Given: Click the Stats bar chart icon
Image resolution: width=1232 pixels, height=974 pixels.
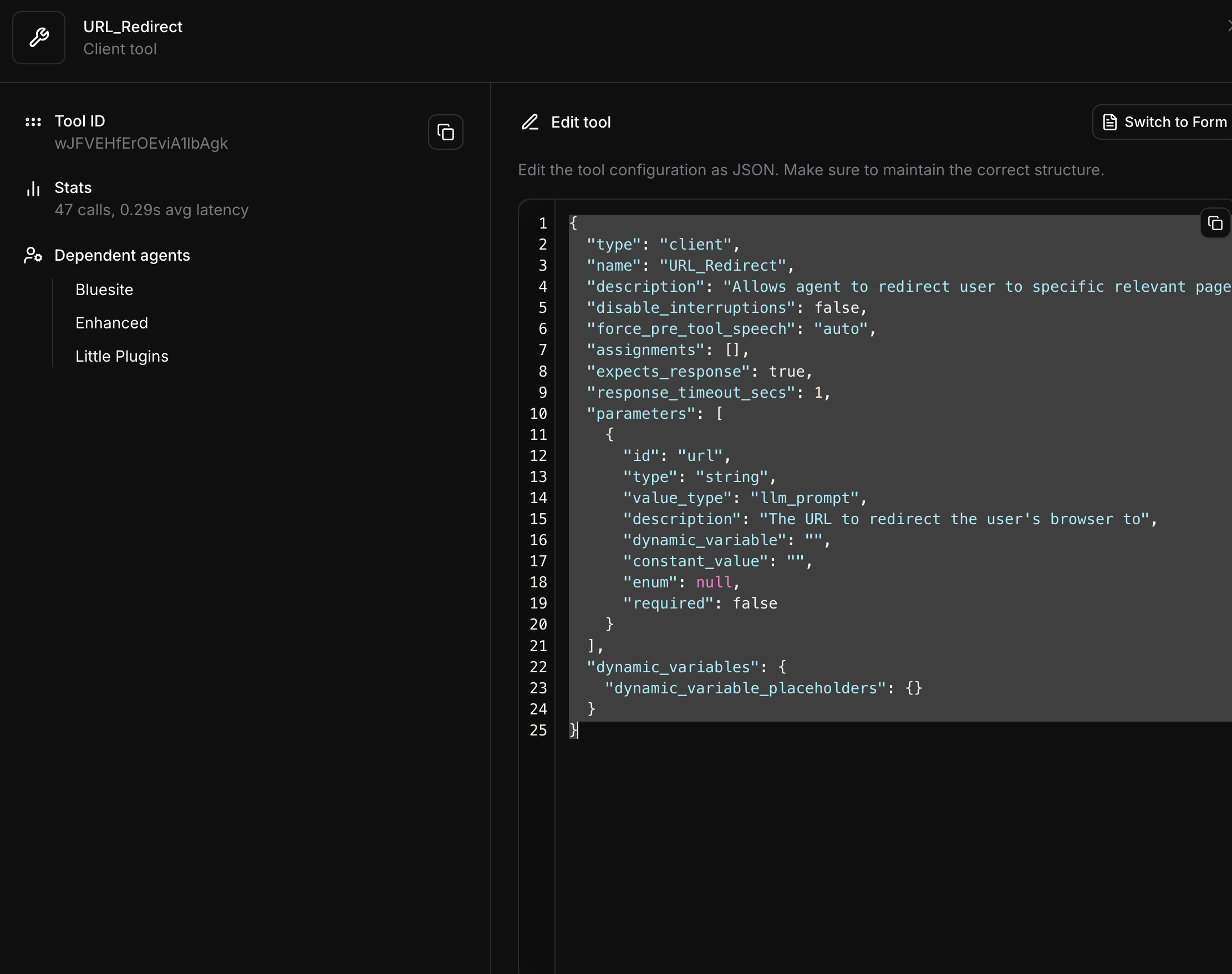Looking at the screenshot, I should pyautogui.click(x=33, y=189).
